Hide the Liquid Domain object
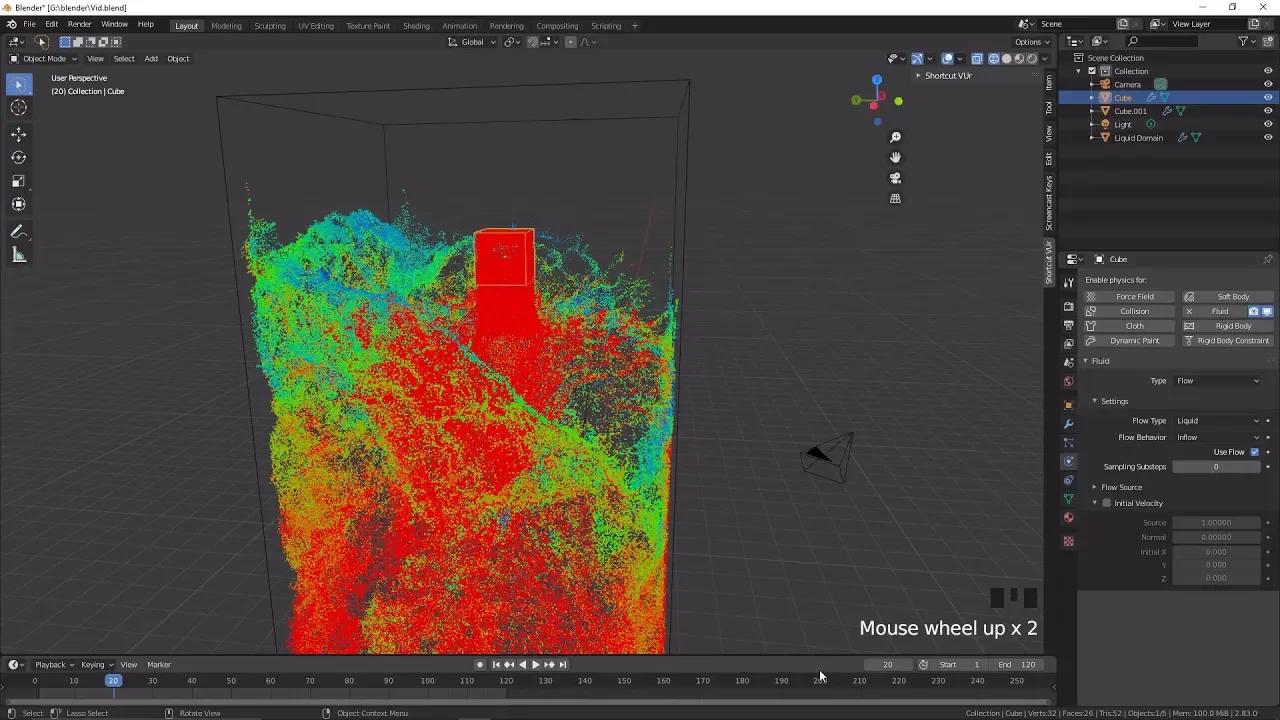Screen dimensions: 1280x720 [1268, 137]
